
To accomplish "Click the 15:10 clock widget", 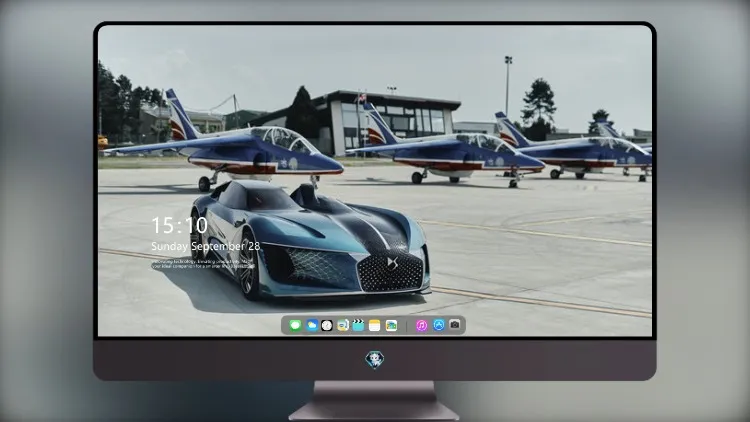I will (179, 225).
